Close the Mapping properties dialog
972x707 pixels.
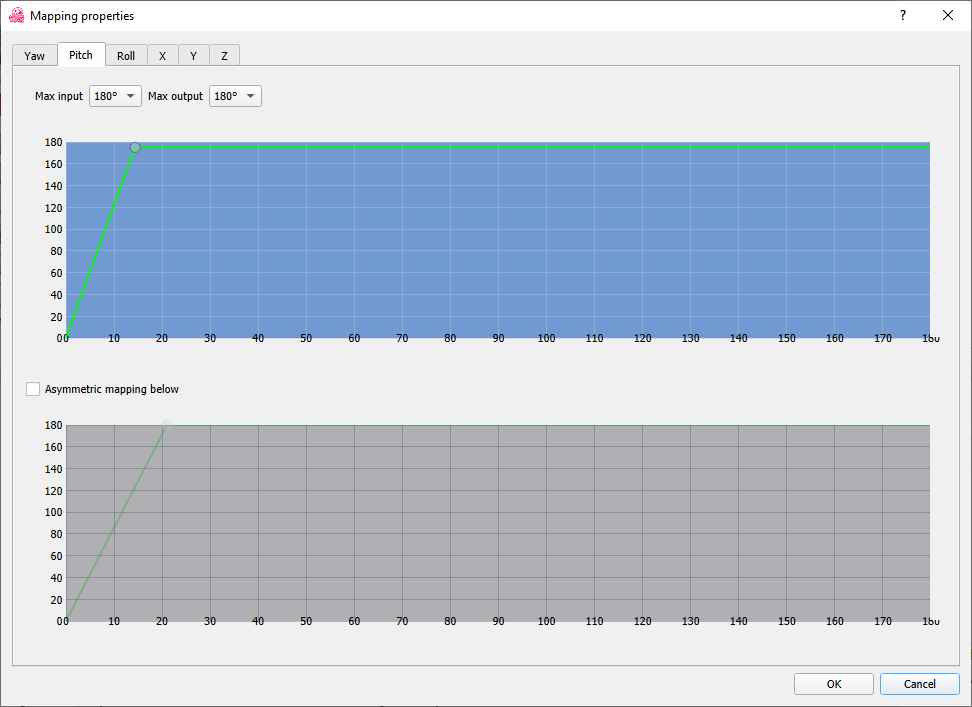pyautogui.click(x=948, y=16)
